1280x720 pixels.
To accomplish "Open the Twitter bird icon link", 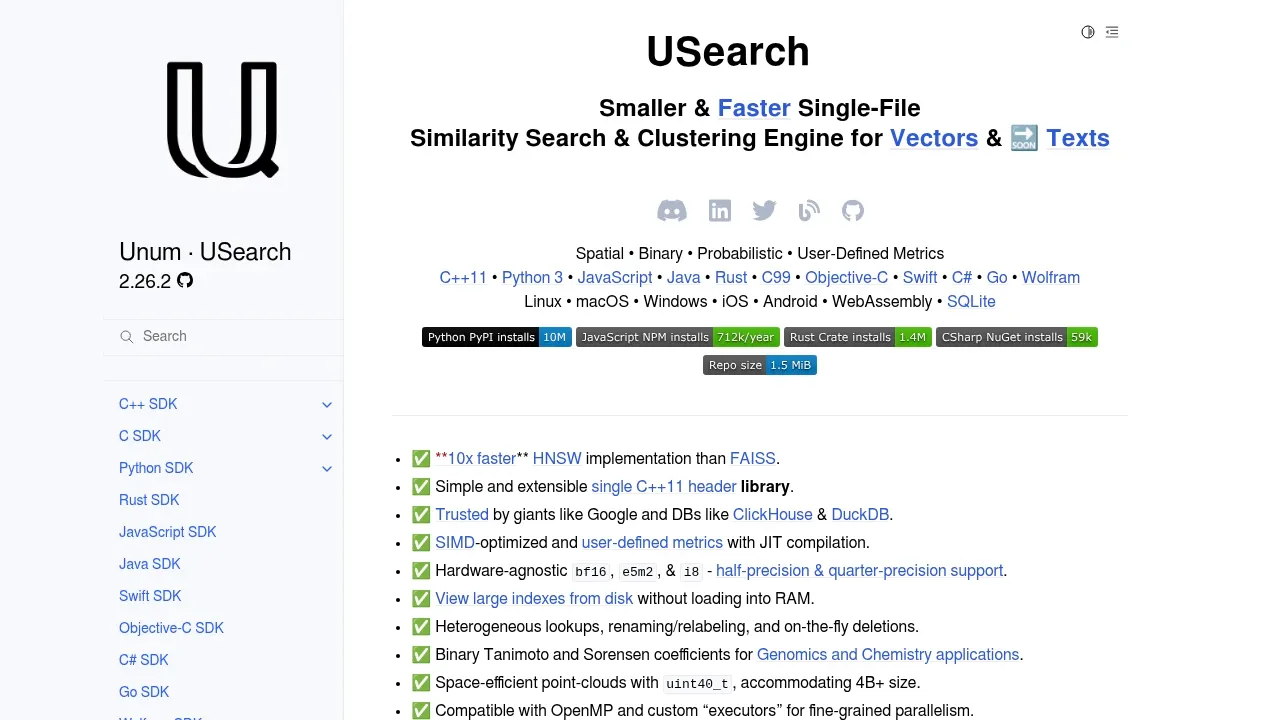I will tap(765, 210).
